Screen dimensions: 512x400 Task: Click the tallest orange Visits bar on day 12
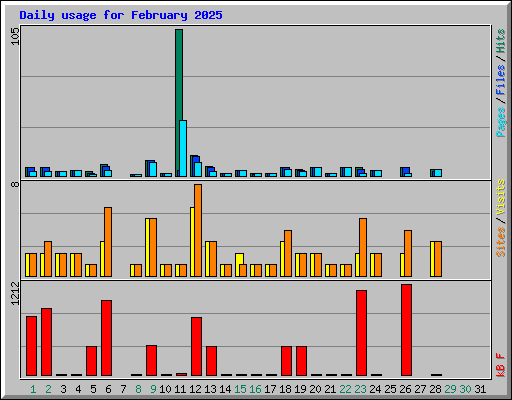pyautogui.click(x=198, y=231)
